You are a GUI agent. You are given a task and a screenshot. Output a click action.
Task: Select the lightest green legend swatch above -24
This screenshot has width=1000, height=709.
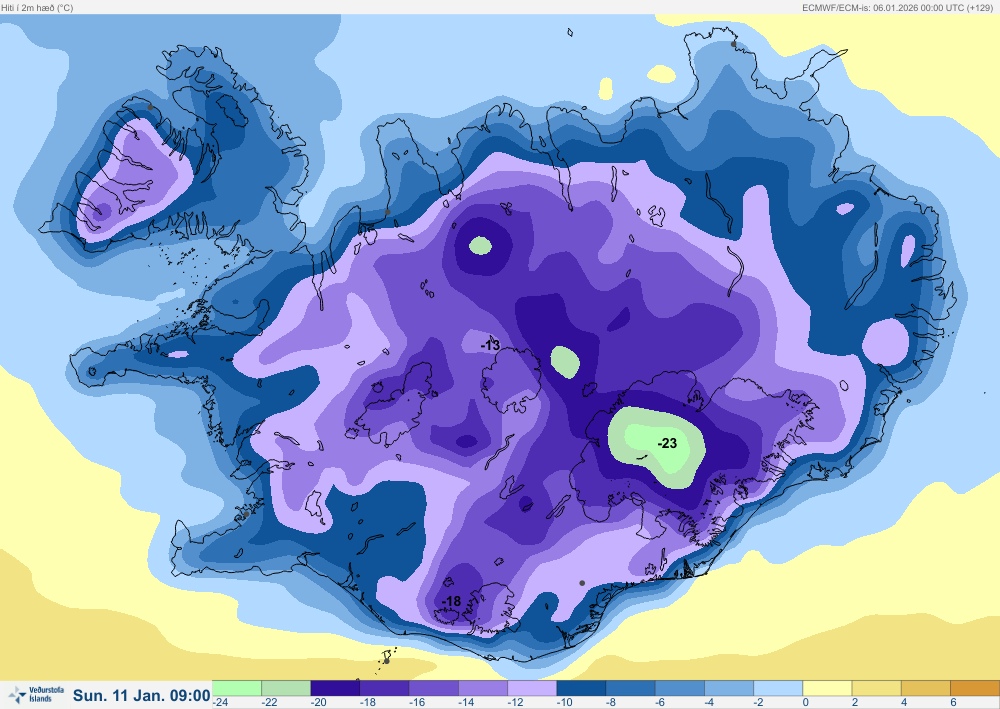tap(237, 688)
